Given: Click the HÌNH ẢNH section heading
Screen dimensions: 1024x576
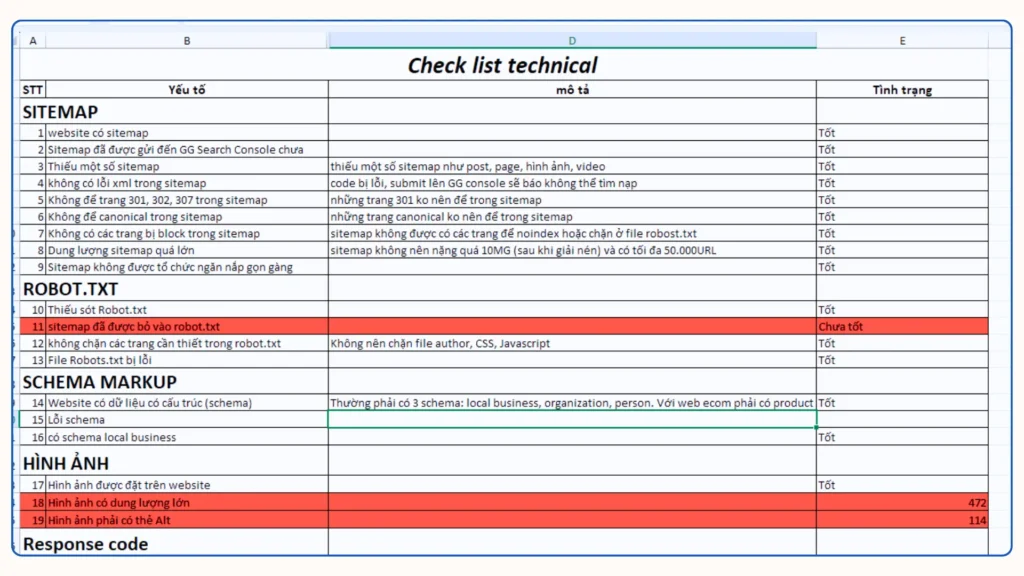Looking at the screenshot, I should (66, 463).
